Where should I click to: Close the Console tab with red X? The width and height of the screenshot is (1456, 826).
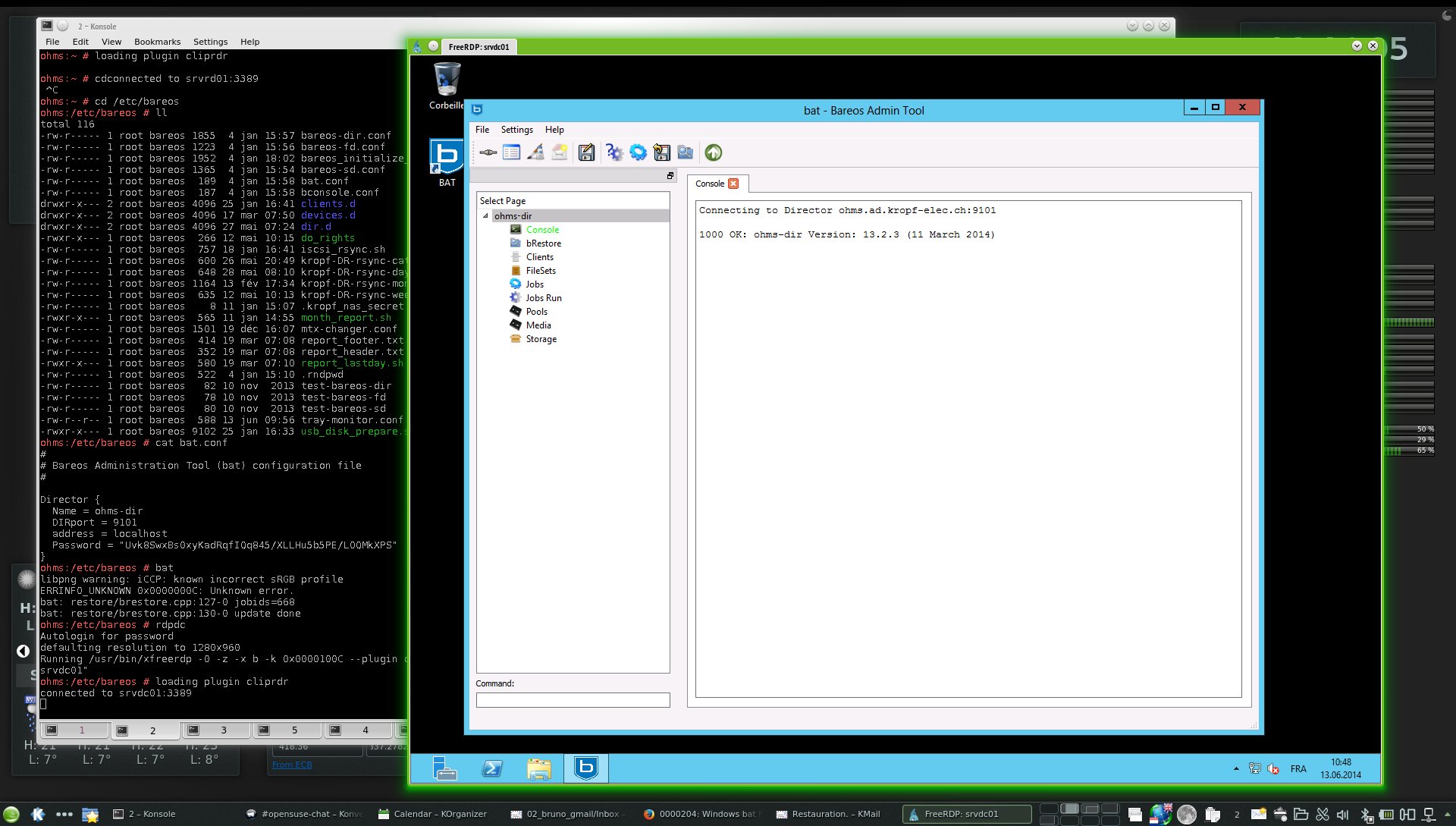coord(733,184)
